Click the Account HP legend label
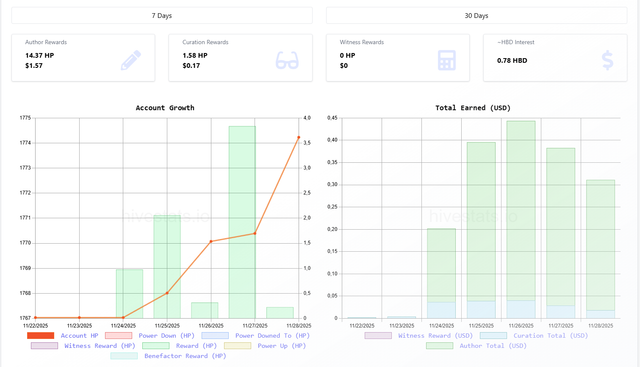Viewport: 640px width, 367px height. [80, 336]
